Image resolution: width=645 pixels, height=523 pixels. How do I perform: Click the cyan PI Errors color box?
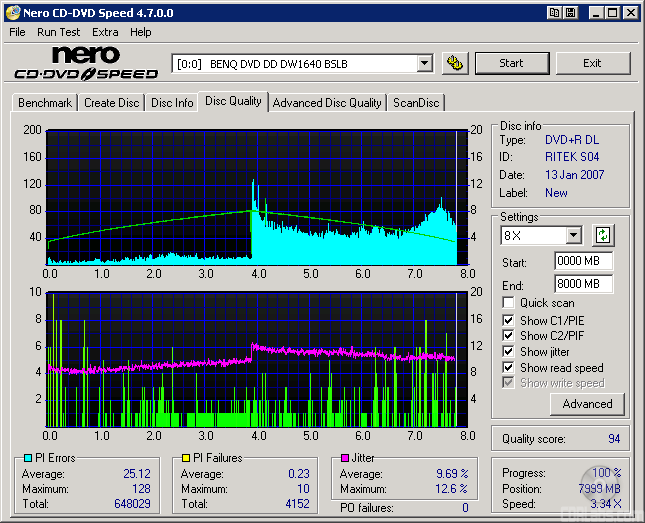26,459
